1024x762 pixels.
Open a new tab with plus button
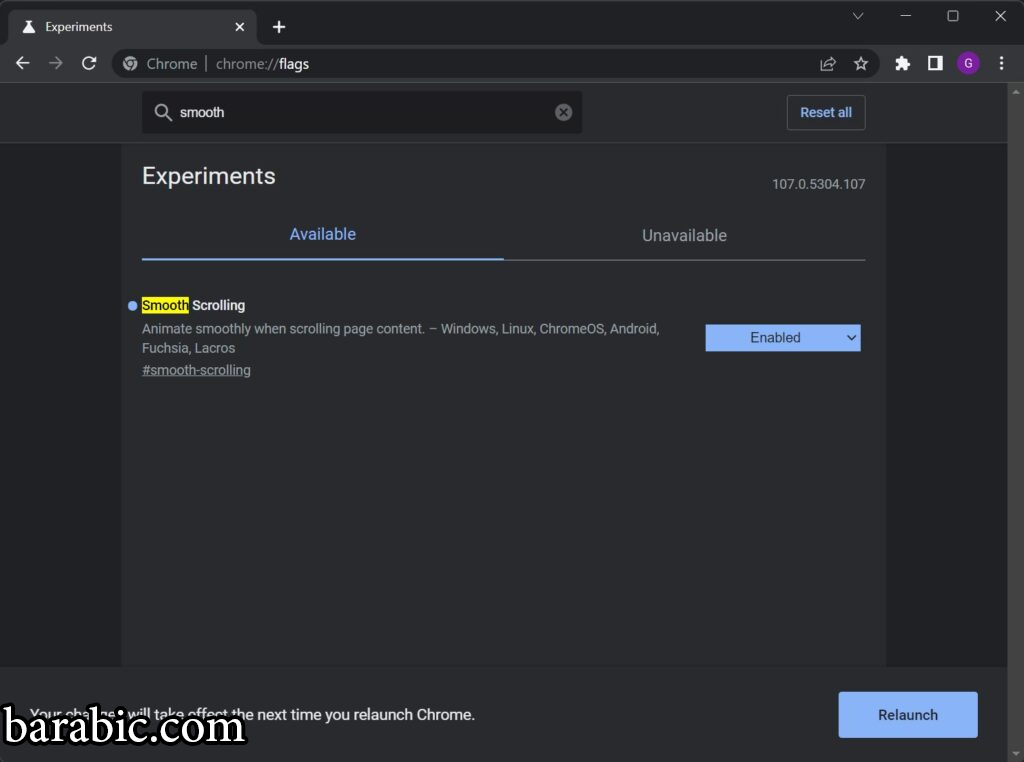(279, 27)
